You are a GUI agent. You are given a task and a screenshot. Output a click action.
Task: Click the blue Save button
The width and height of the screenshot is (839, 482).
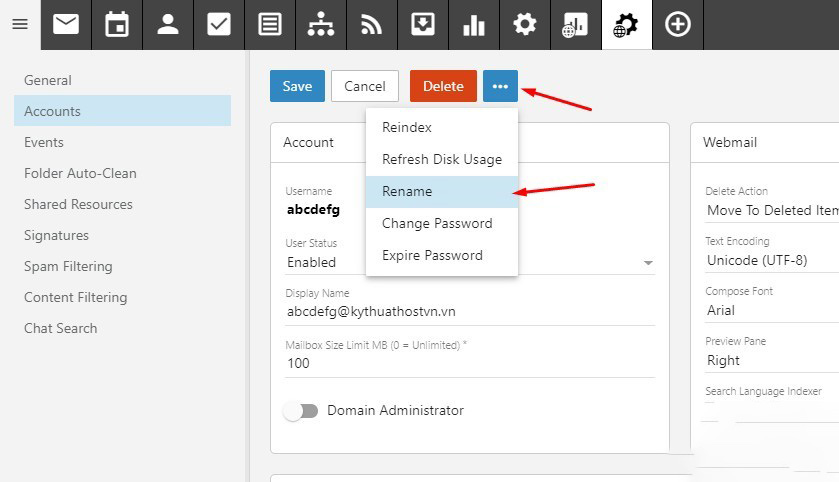[297, 86]
